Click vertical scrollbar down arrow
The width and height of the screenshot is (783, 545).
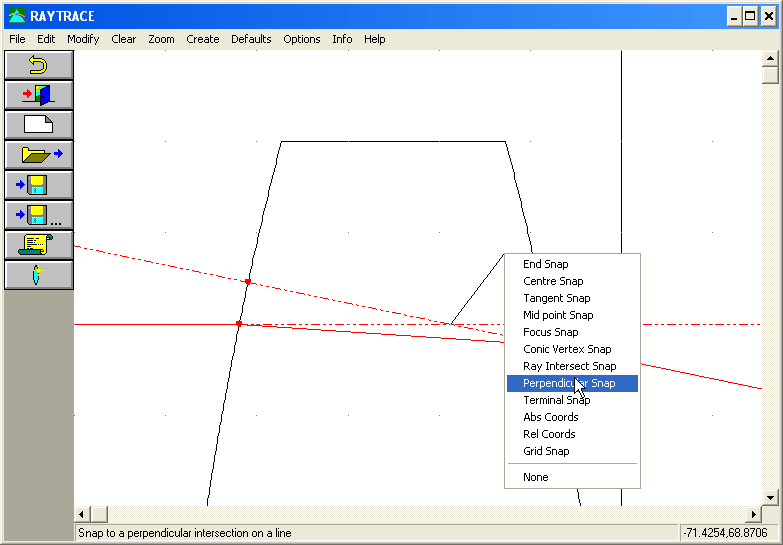pos(770,498)
